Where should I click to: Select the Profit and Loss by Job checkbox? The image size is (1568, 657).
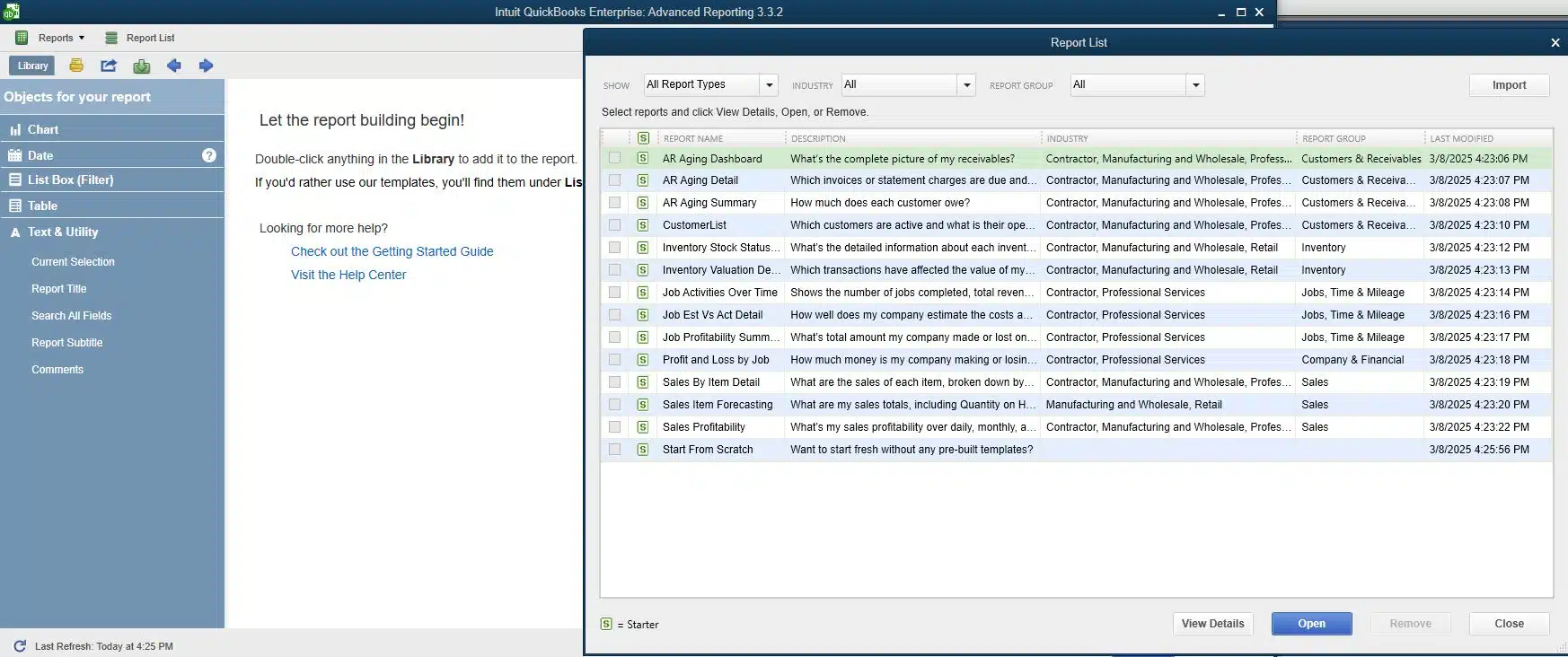[614, 360]
